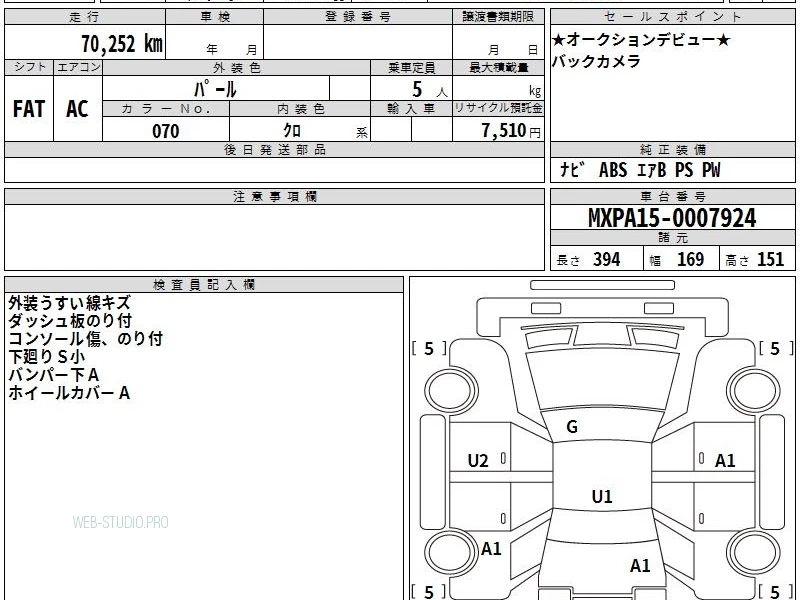Click the エアB airbag equipment entry

coord(652,170)
